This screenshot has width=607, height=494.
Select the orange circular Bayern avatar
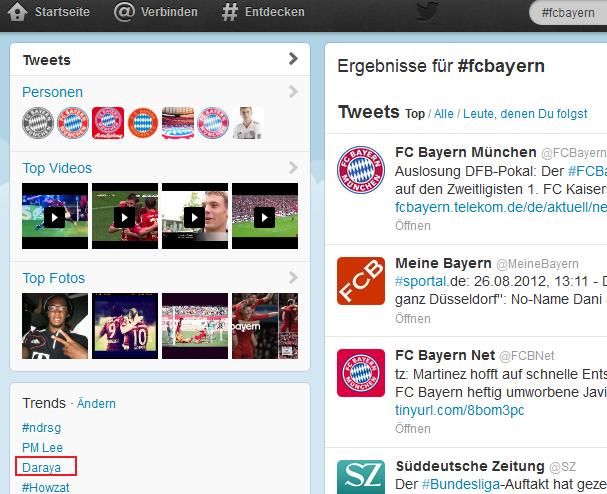coord(143,123)
